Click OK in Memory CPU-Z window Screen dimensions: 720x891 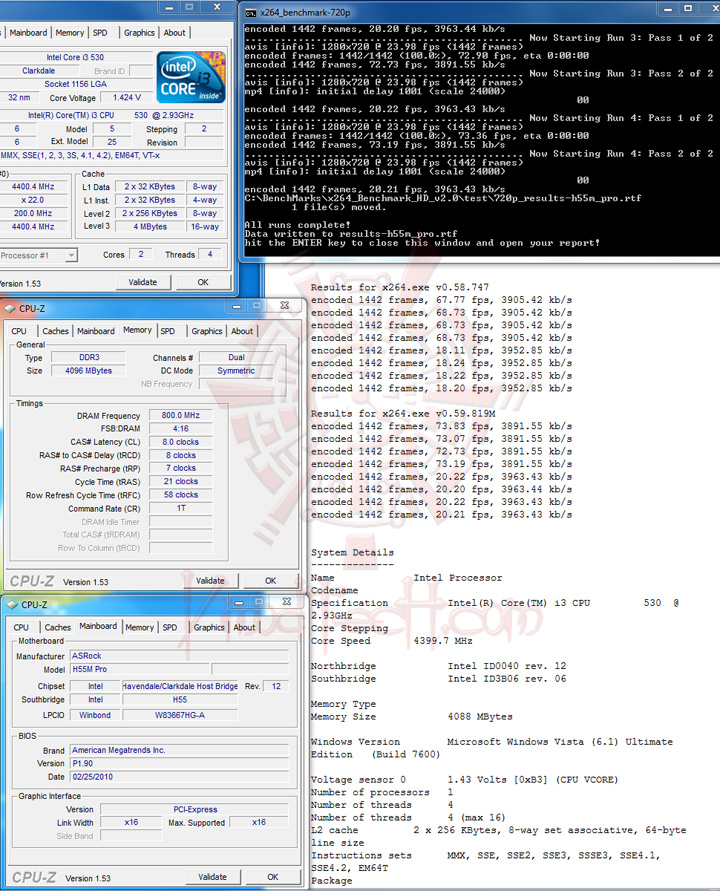[270, 581]
